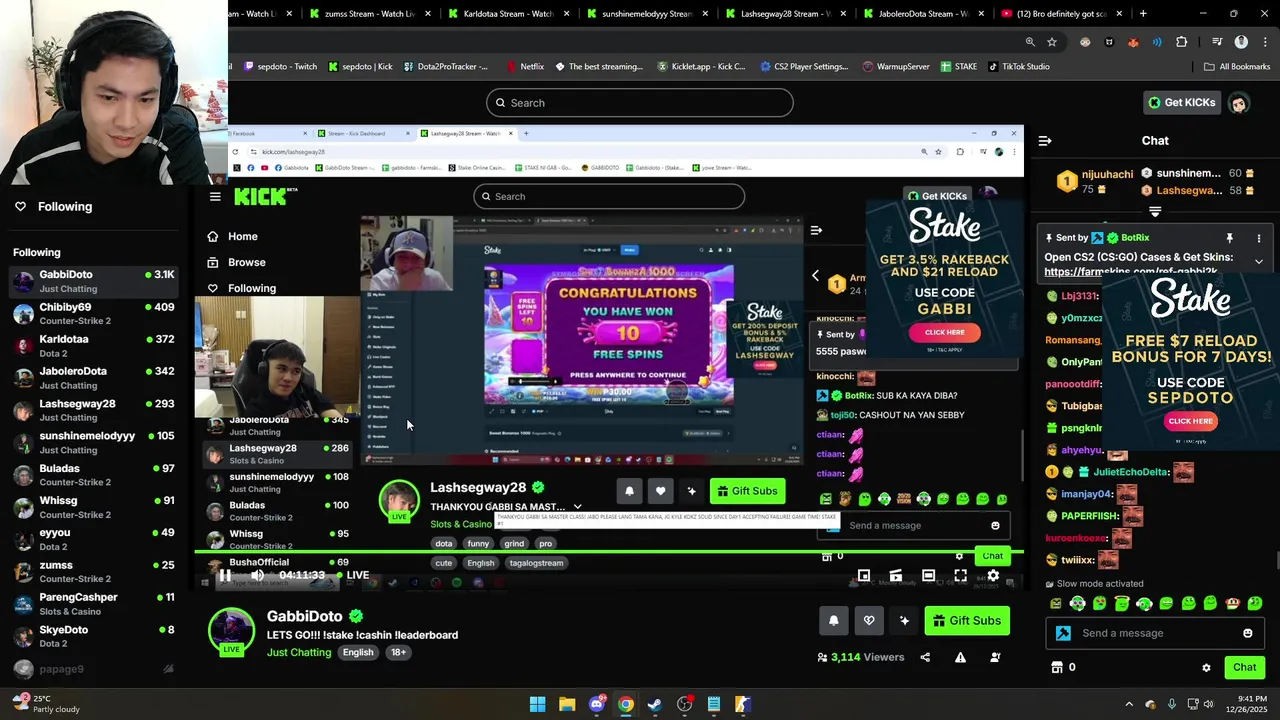The image size is (1280, 720).
Task: Open the GabbiDoto channel in the Following list
Action: coord(95,281)
